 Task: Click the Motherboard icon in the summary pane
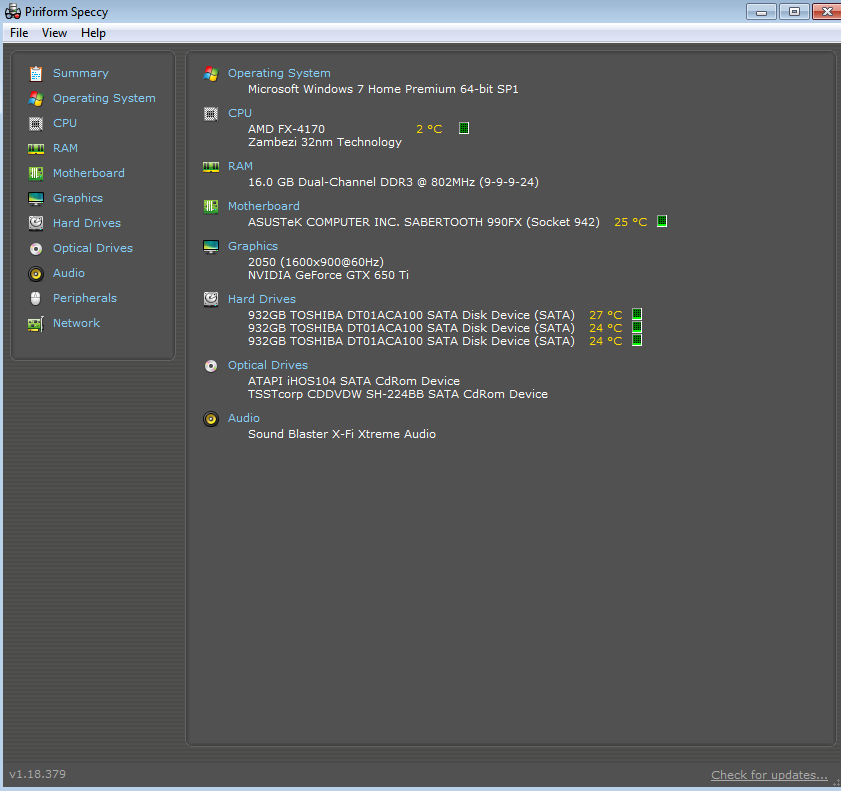tap(211, 206)
